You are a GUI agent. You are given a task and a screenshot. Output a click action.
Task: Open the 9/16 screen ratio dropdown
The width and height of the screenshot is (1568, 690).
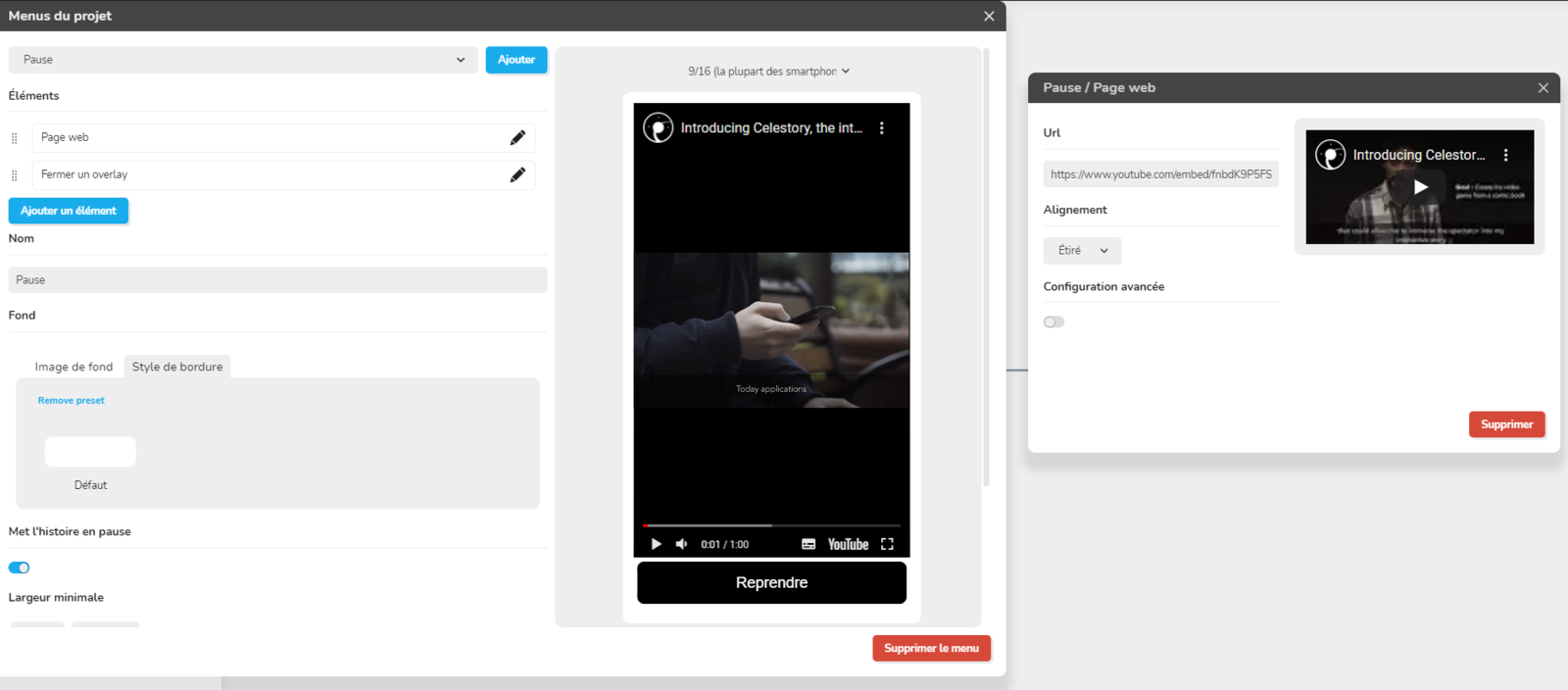click(768, 72)
